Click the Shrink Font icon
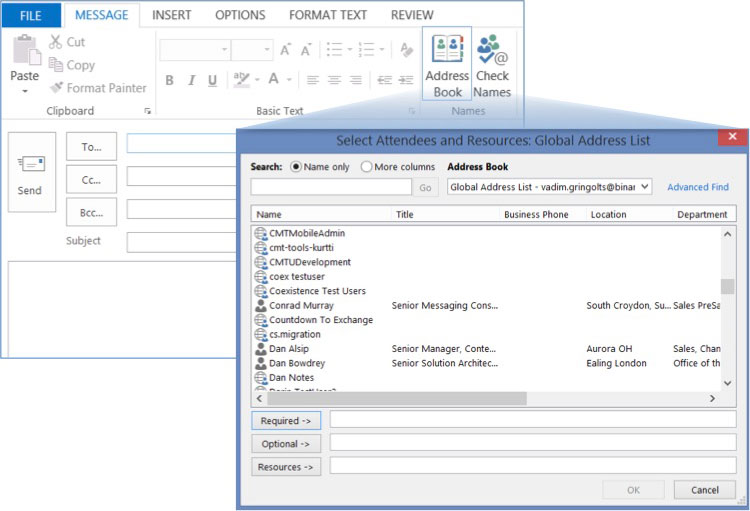 point(306,50)
